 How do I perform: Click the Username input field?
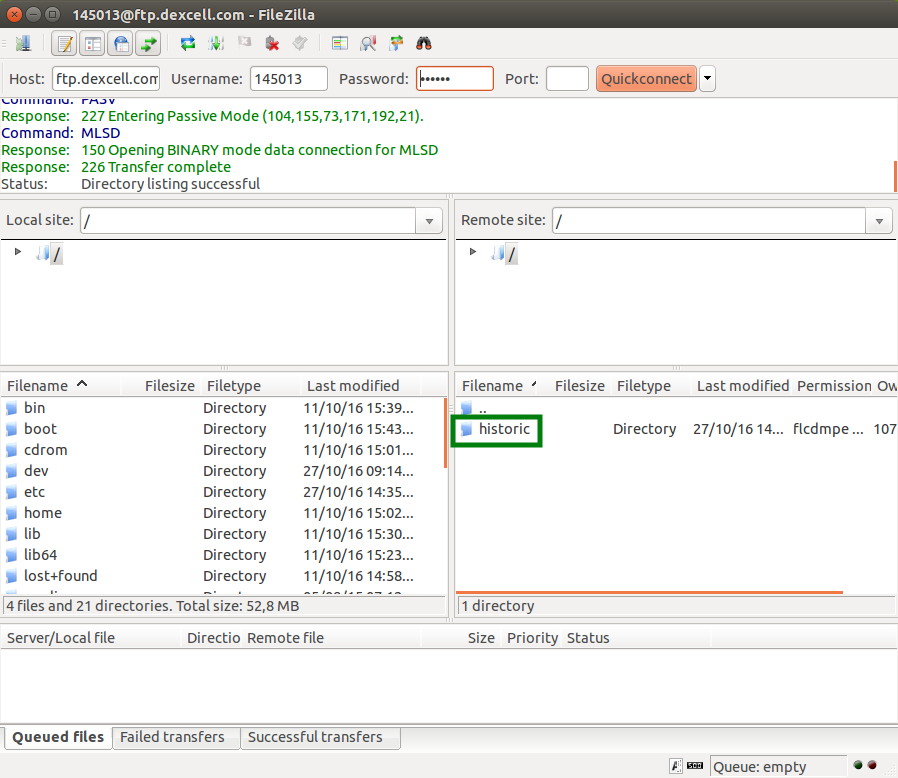[x=289, y=78]
